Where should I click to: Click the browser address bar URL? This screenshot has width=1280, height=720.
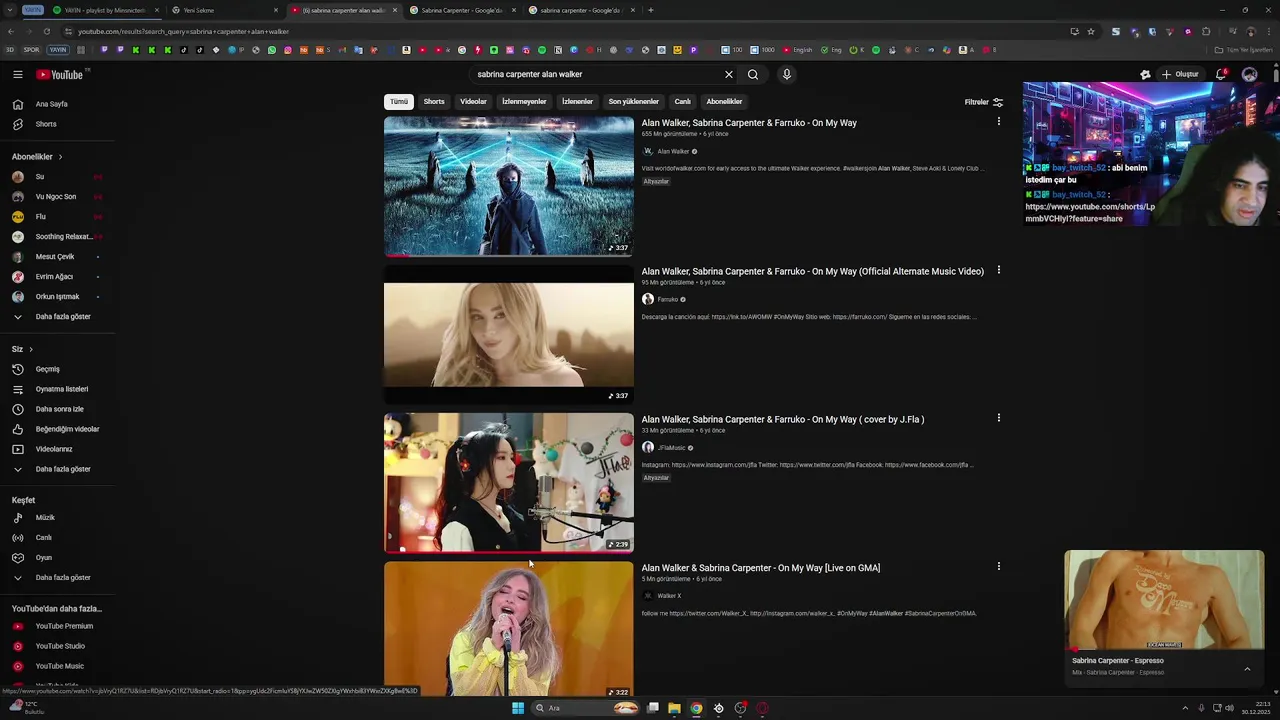pos(183,32)
